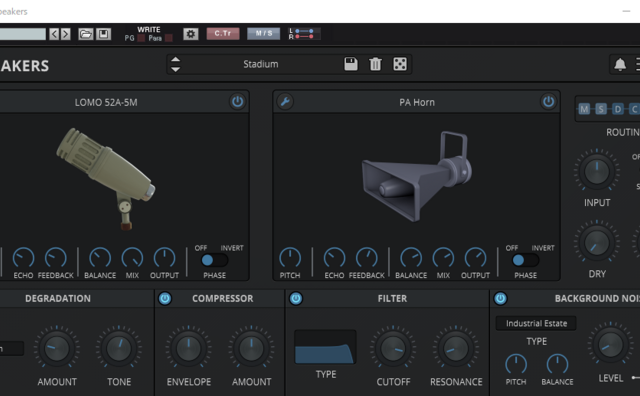This screenshot has height=396, width=640.
Task: Click the microphone FEEDBACK knob
Action: 56,258
